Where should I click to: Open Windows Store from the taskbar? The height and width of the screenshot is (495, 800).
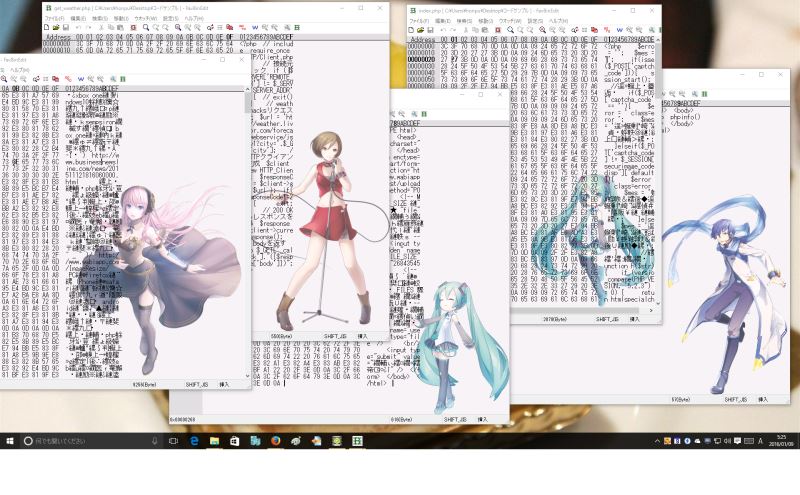point(235,441)
